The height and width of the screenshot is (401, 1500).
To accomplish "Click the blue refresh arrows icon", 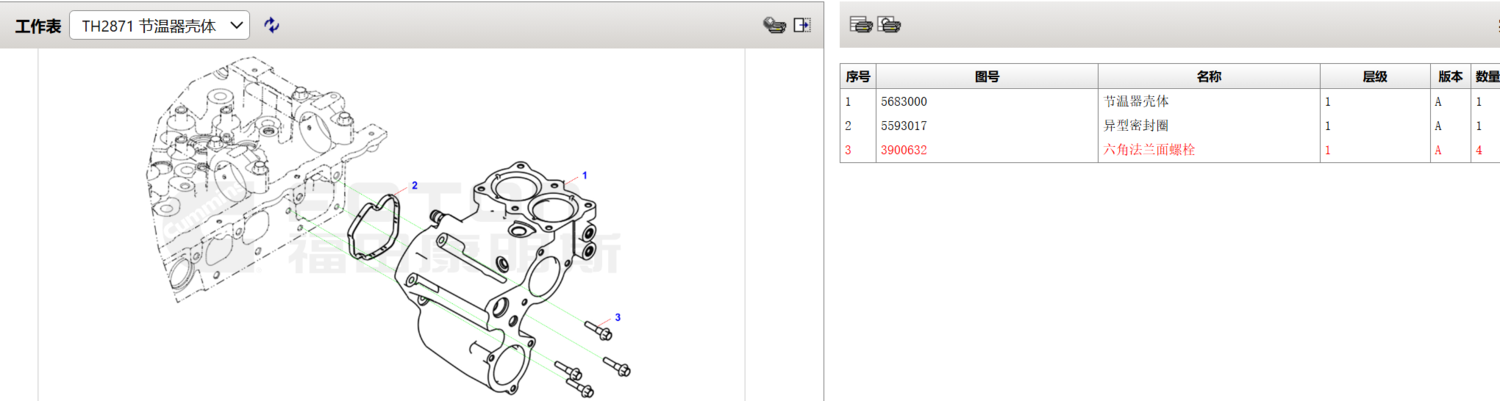I will pyautogui.click(x=272, y=26).
